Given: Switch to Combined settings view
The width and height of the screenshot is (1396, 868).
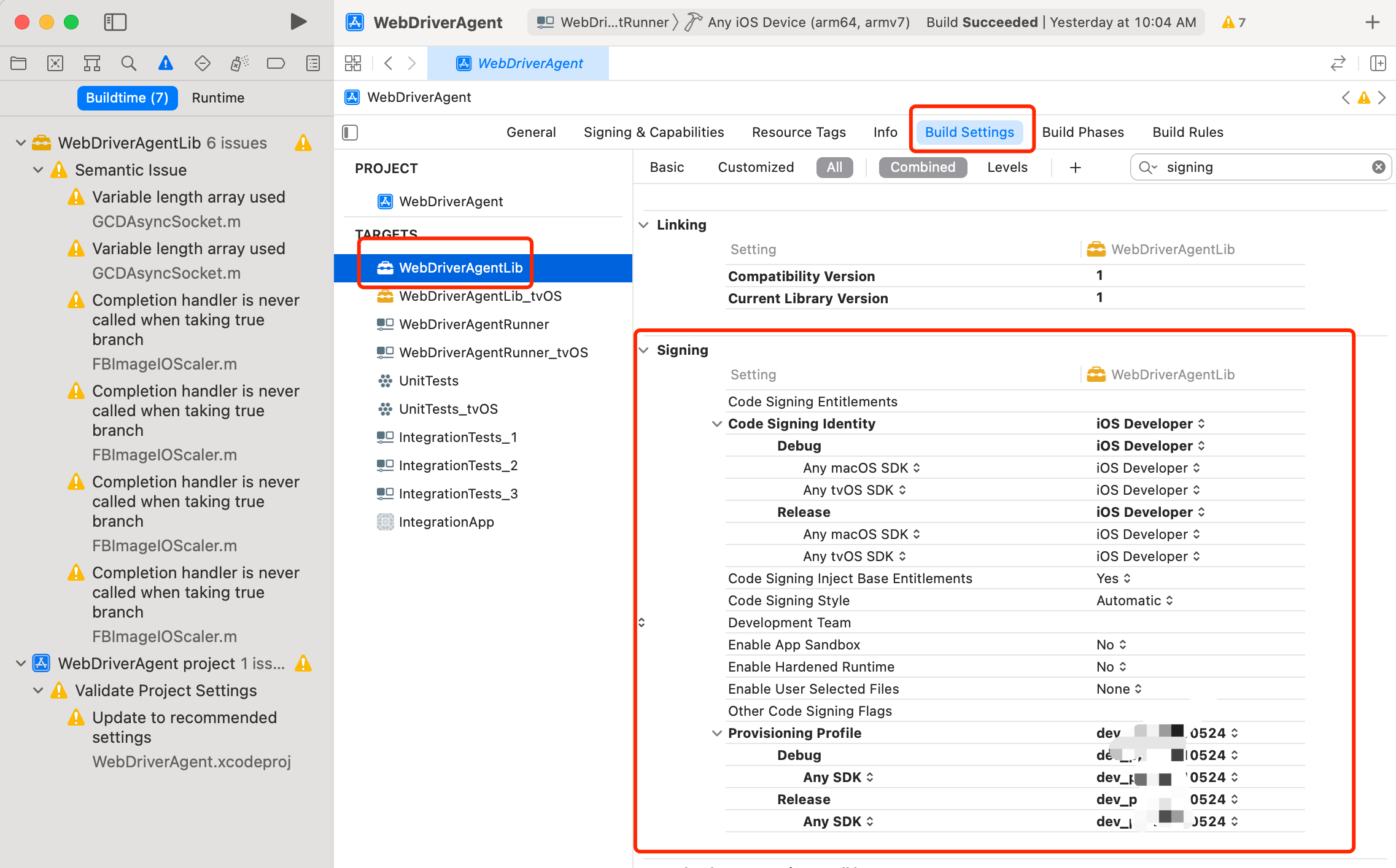Looking at the screenshot, I should [x=923, y=167].
